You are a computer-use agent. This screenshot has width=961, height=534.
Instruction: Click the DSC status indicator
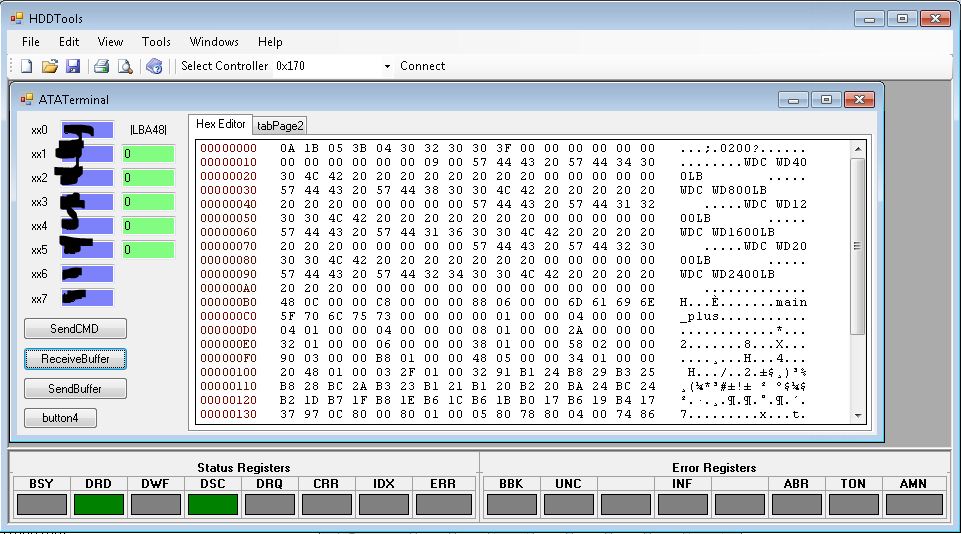(213, 505)
